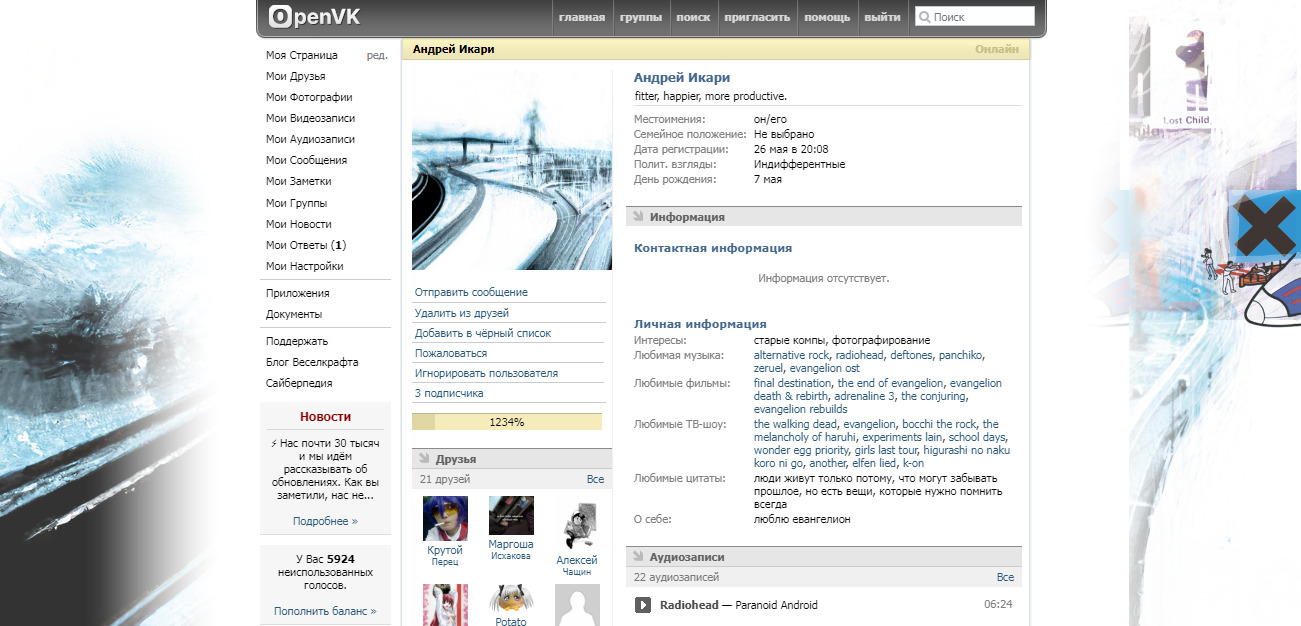Click Все in Аудиозаписи section
1301x626 pixels.
1005,578
